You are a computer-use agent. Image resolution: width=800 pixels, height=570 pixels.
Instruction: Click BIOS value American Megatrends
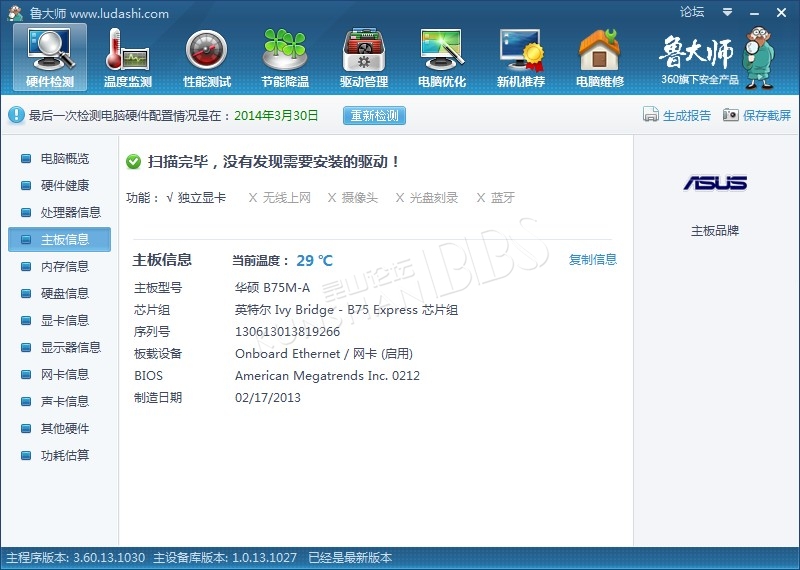click(328, 376)
